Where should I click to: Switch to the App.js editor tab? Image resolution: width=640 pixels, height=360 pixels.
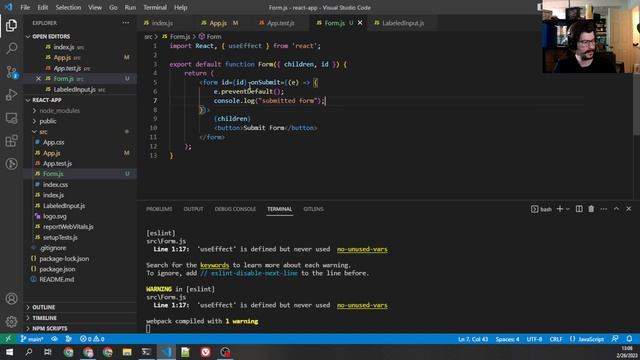[x=218, y=23]
